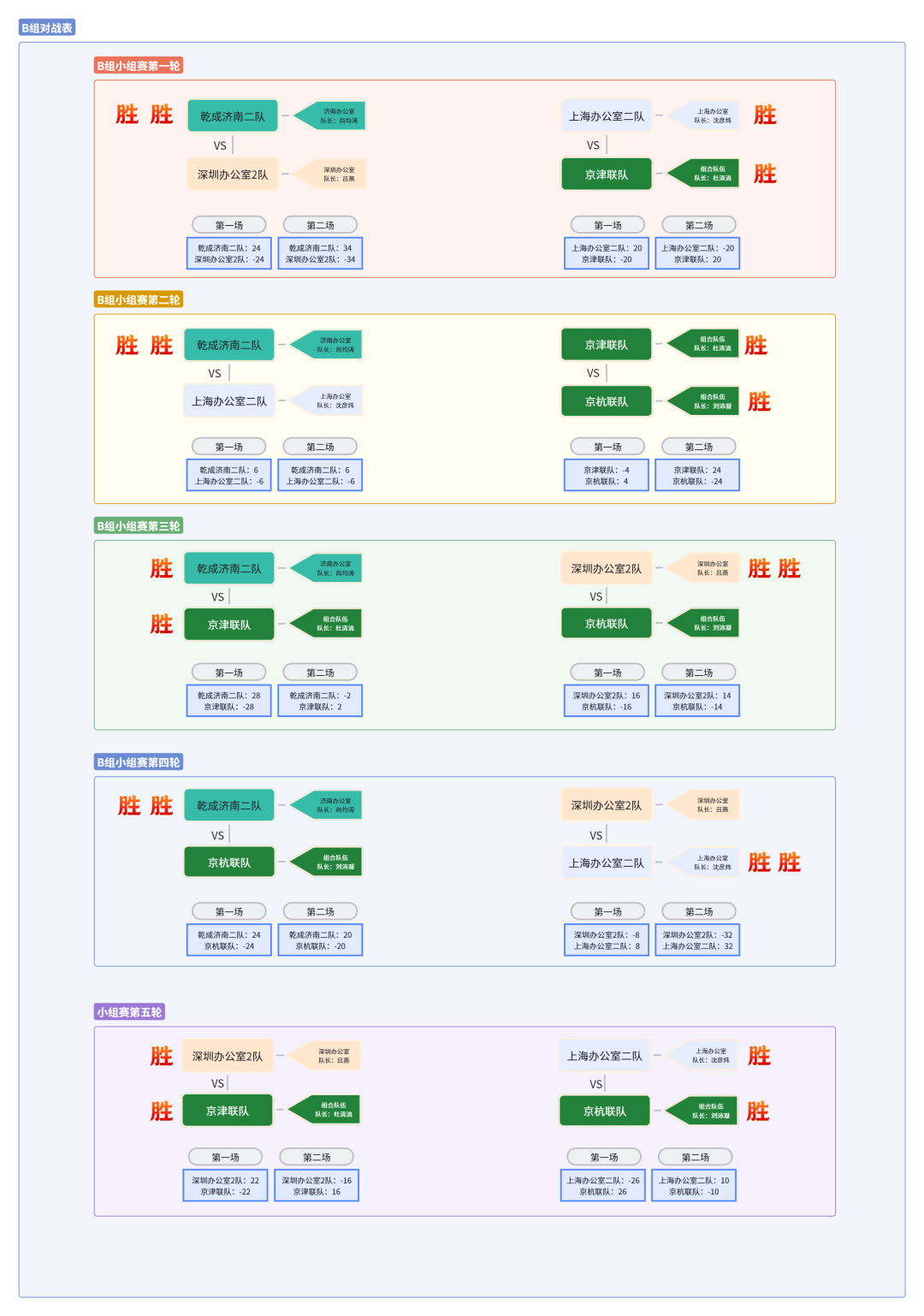Click the 小组赛第五轮 section label
Screen dimensions: 924x1316
tap(129, 1012)
